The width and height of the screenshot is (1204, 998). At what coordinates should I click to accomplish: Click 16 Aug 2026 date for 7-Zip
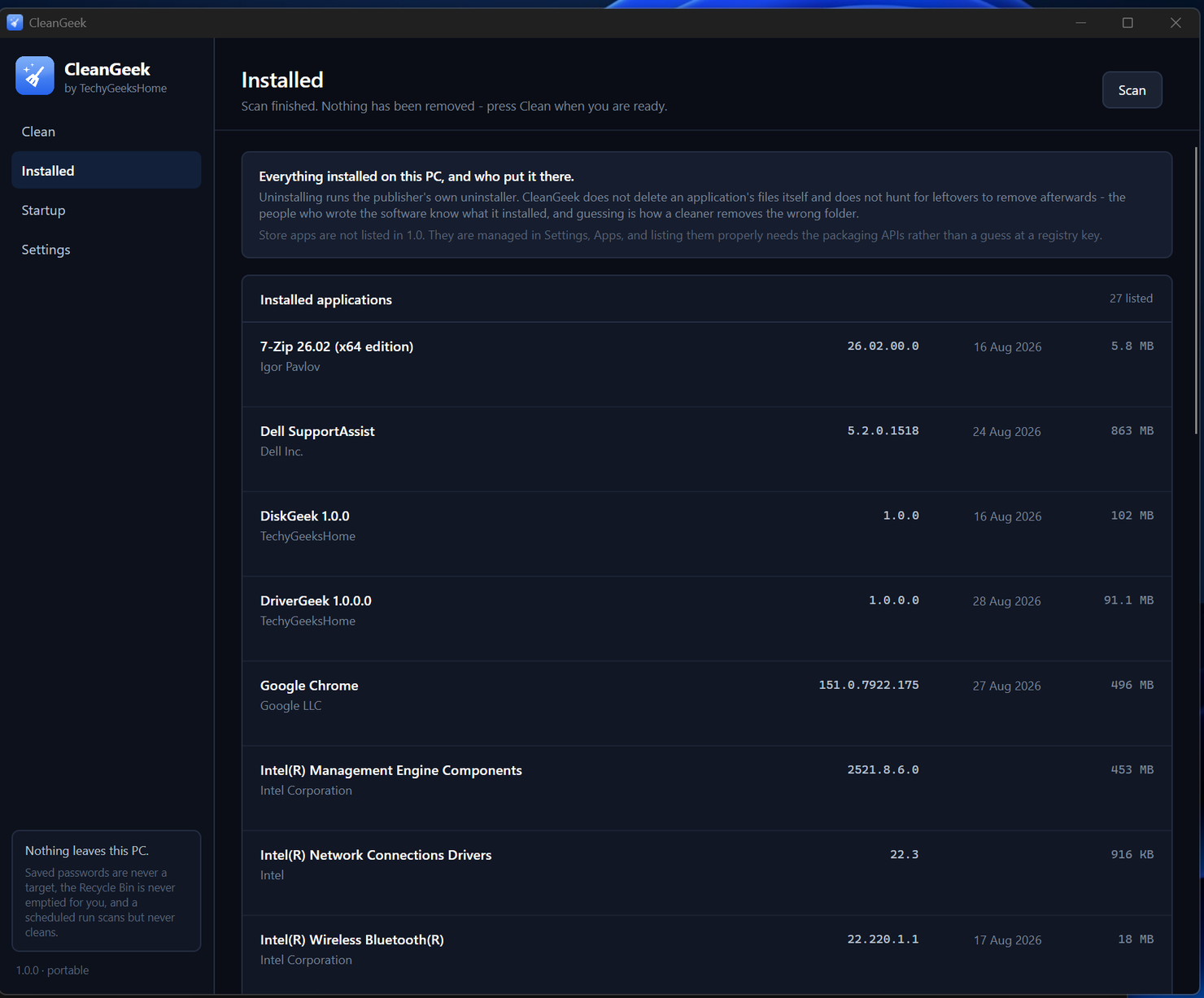(x=1007, y=346)
